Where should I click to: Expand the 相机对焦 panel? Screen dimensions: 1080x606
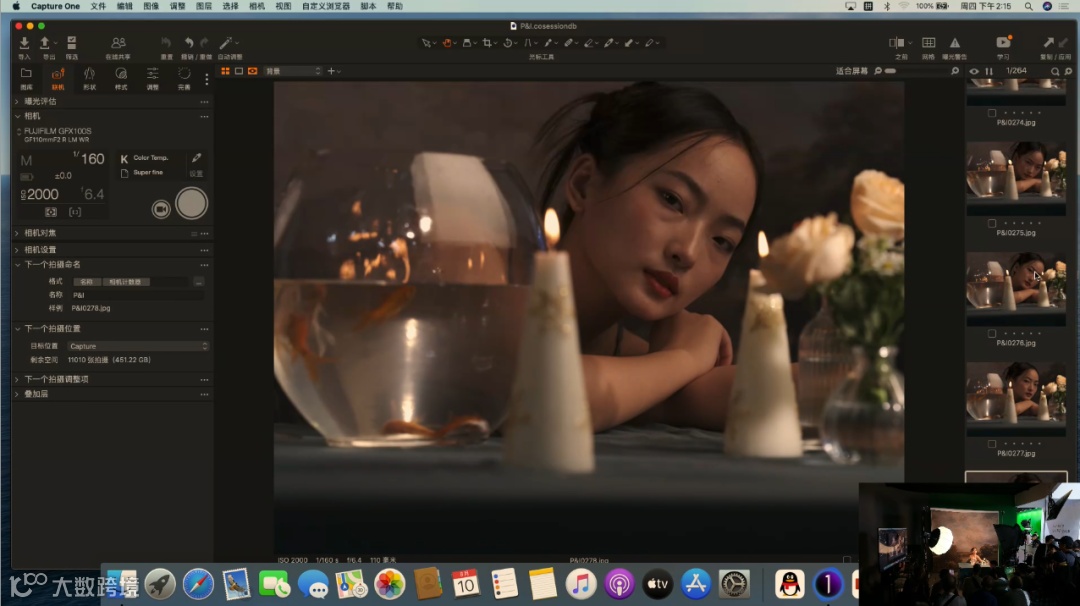point(17,233)
